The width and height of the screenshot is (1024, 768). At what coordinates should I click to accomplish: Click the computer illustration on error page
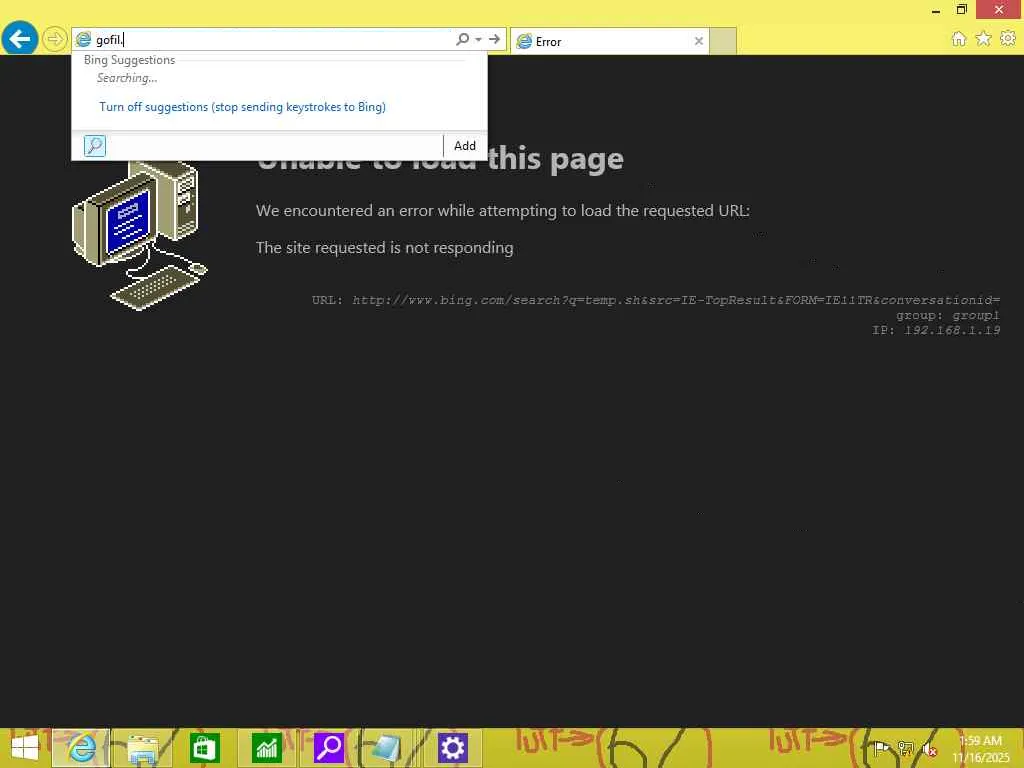click(139, 235)
